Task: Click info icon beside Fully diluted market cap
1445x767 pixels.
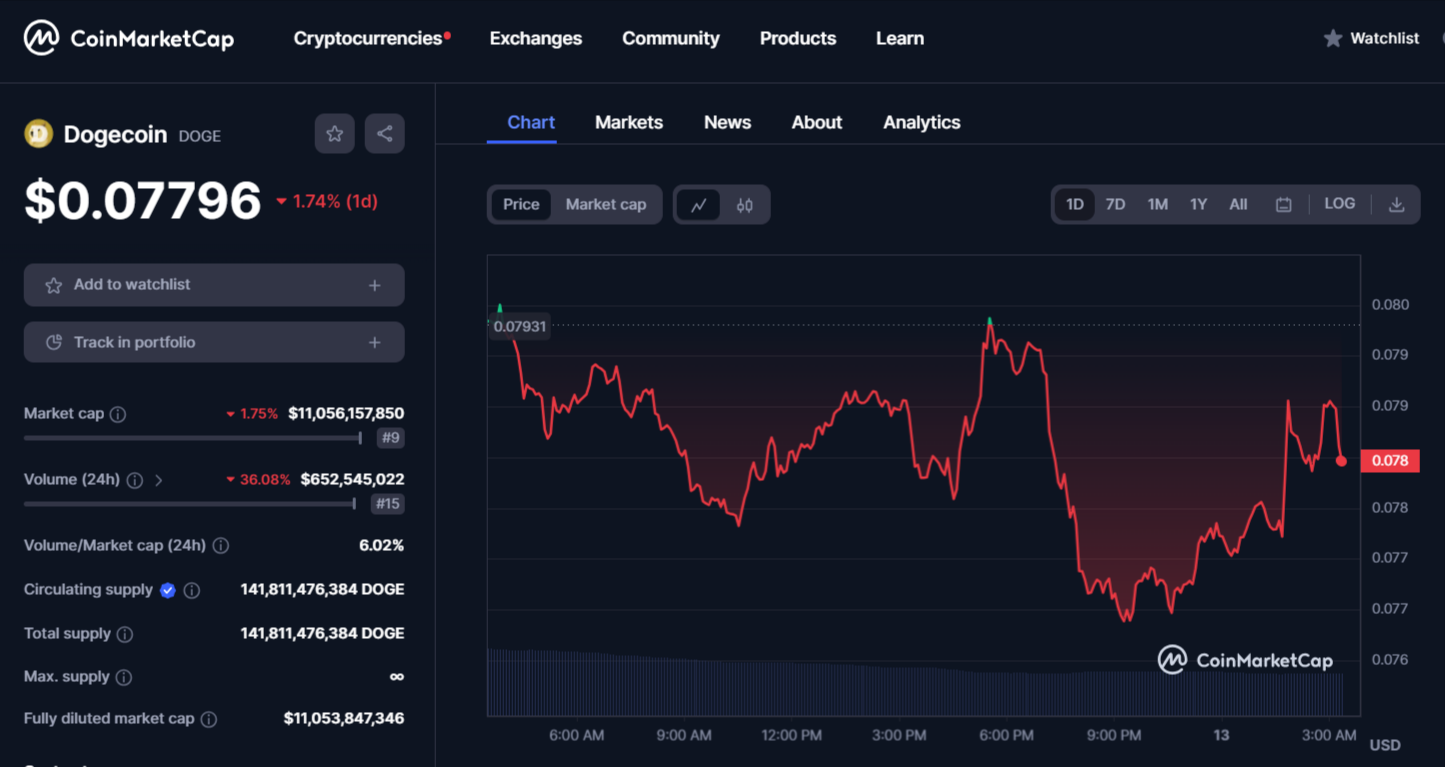Action: [209, 719]
